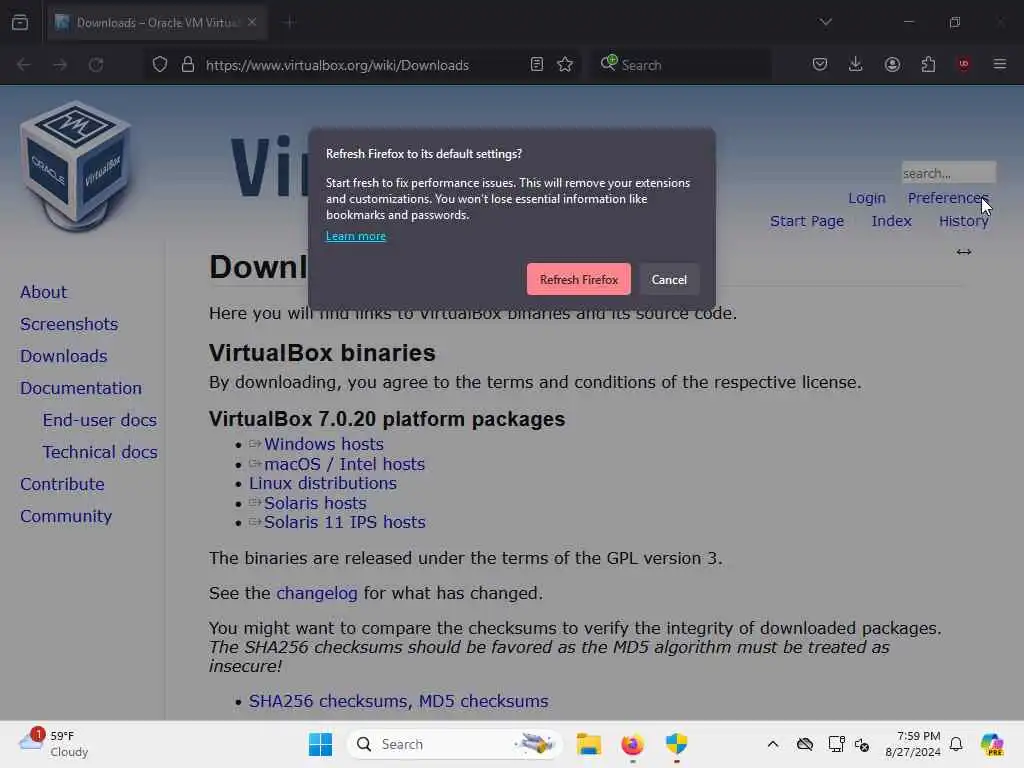The image size is (1024, 768).
Task: Open Technical docs sidebar link
Action: point(100,453)
